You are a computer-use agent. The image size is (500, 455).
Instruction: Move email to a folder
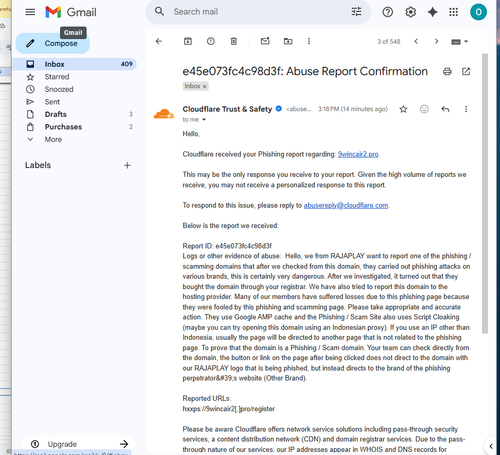[288, 41]
